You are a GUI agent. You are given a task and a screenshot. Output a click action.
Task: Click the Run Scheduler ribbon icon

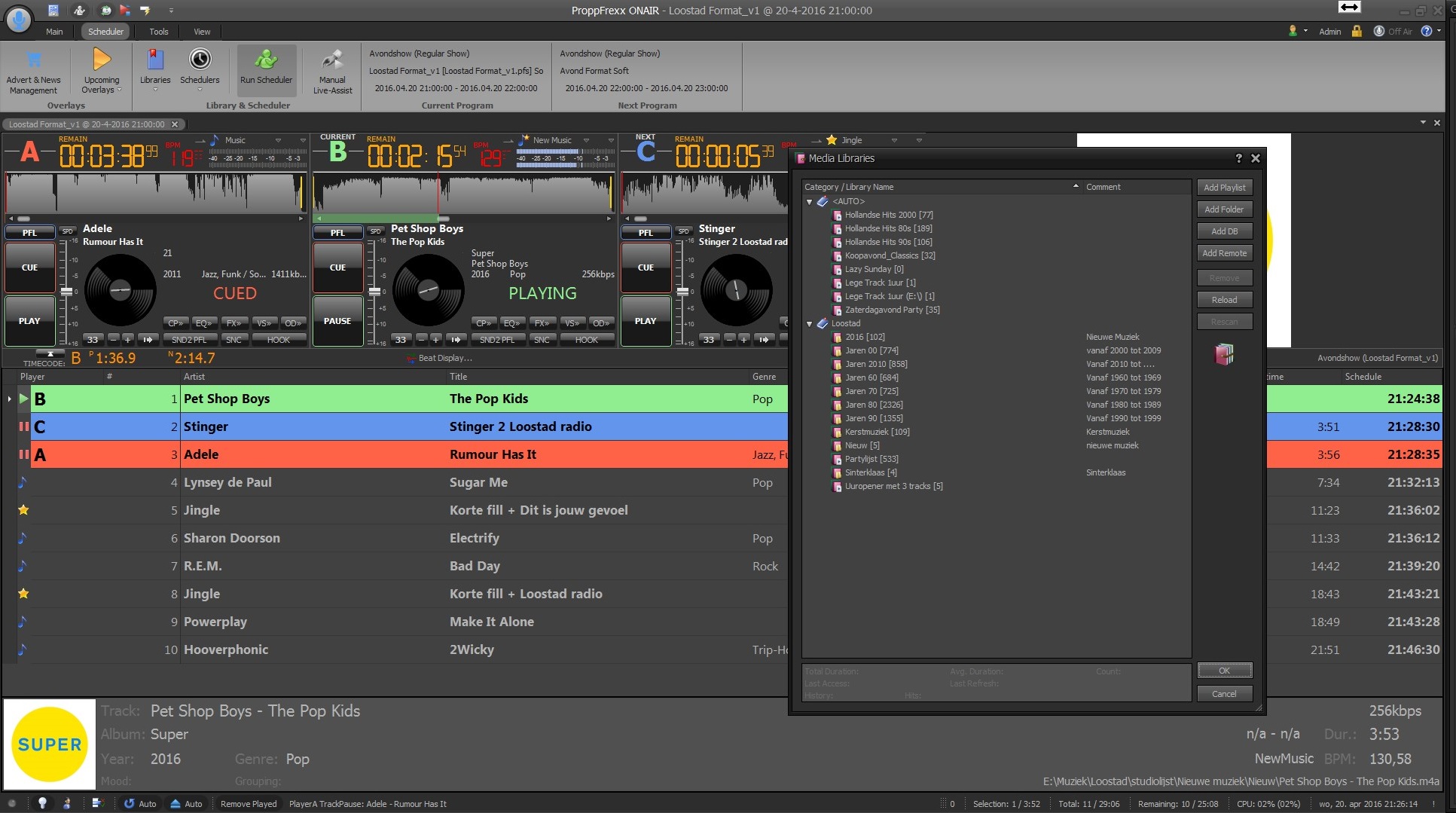pos(266,69)
